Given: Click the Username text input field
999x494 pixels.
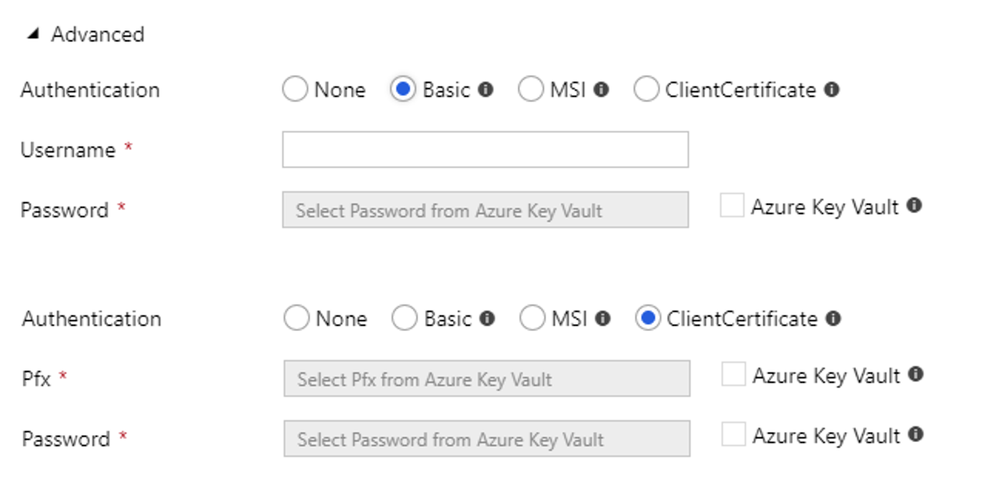Looking at the screenshot, I should click(485, 150).
